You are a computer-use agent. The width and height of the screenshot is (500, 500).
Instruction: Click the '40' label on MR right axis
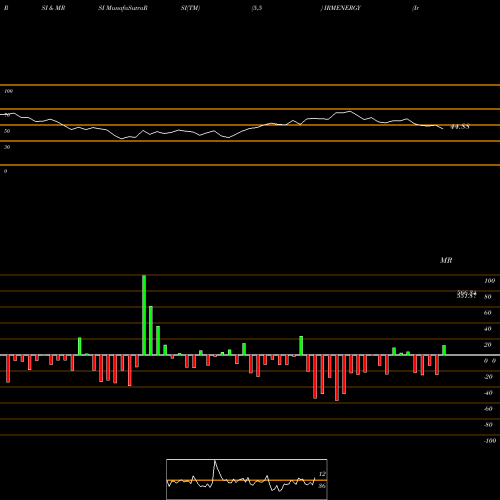tap(488, 329)
